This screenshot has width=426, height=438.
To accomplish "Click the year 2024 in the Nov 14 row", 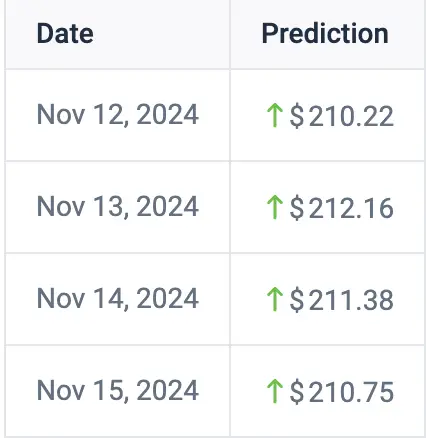I will (x=168, y=298).
